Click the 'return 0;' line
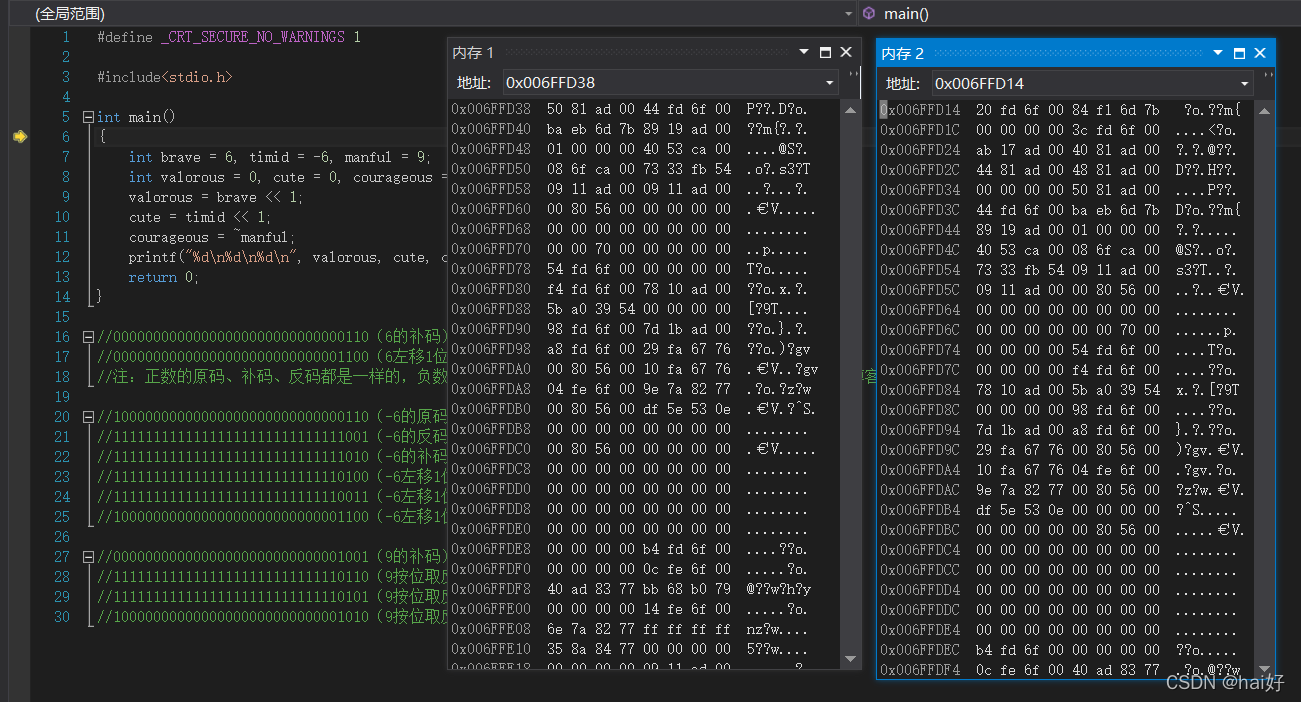1301x702 pixels. pos(164,277)
